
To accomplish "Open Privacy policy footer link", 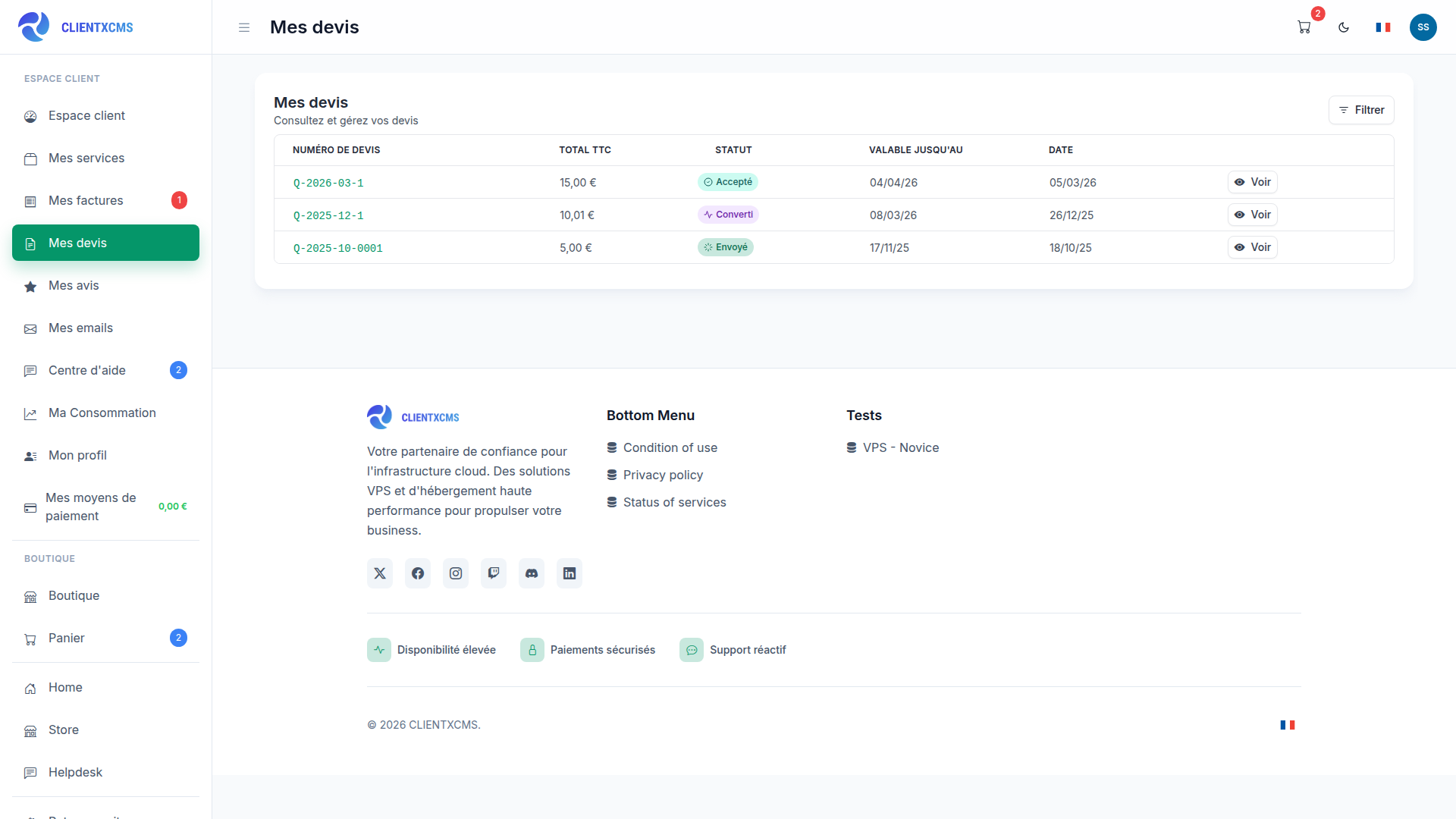I will pyautogui.click(x=655, y=475).
